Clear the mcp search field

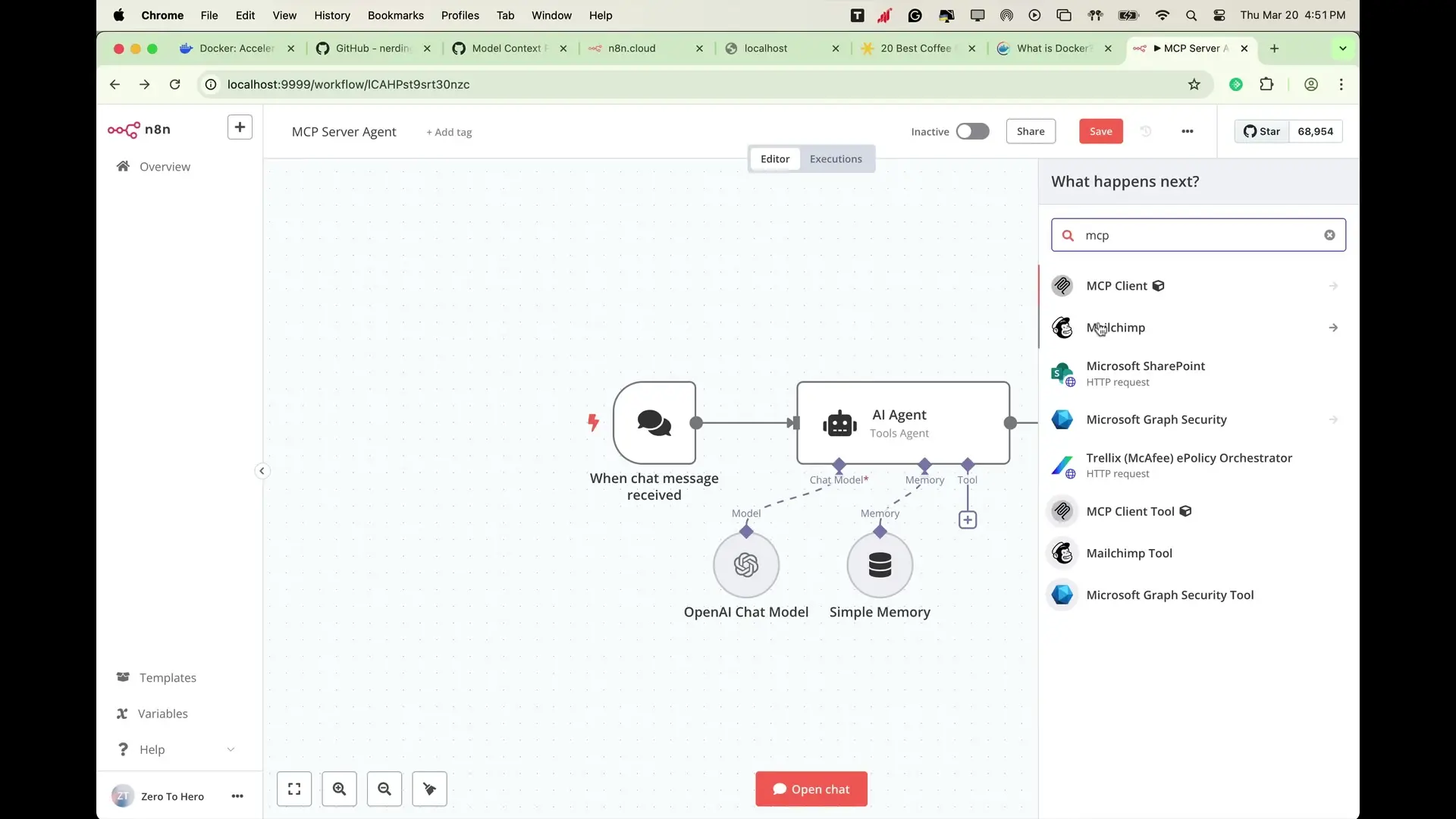click(x=1329, y=235)
